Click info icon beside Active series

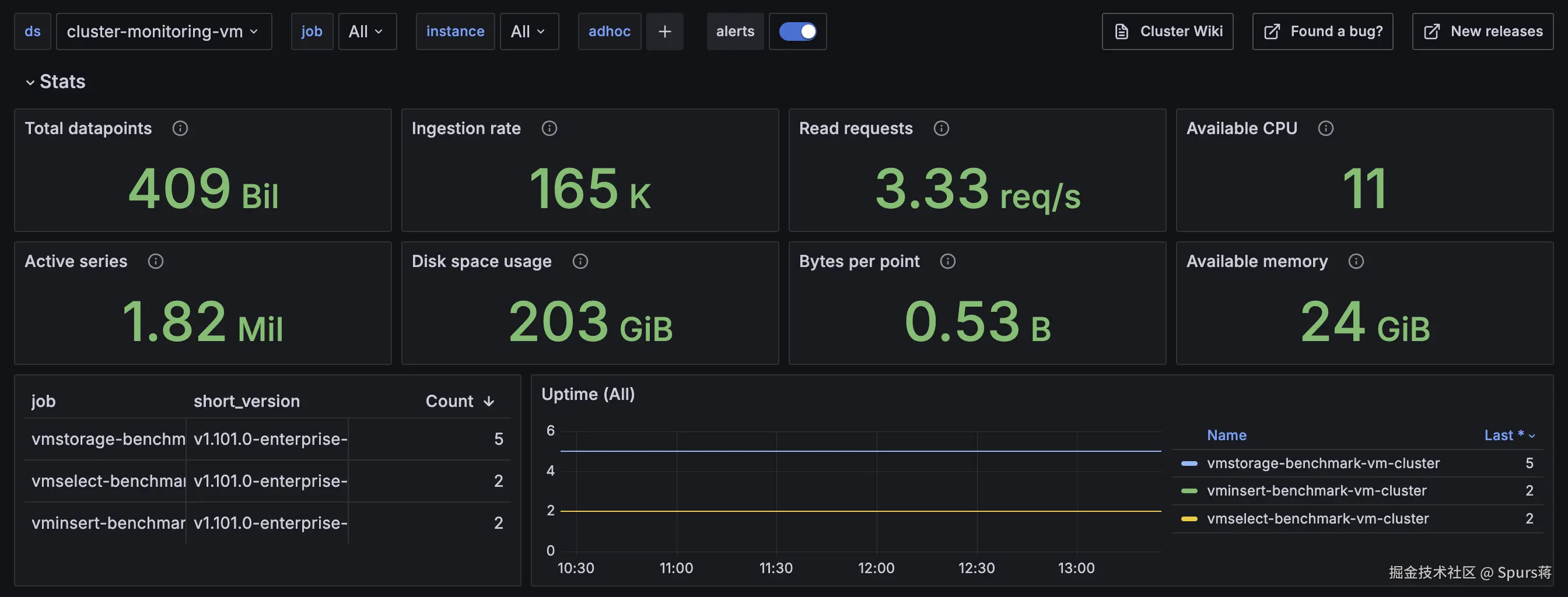click(156, 261)
